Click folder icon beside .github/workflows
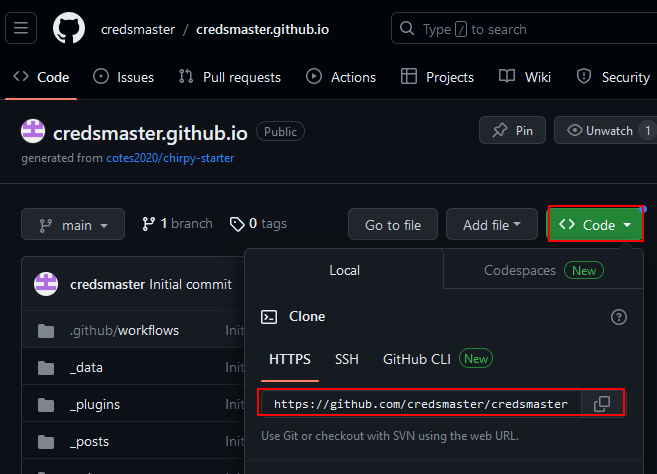 tap(46, 331)
